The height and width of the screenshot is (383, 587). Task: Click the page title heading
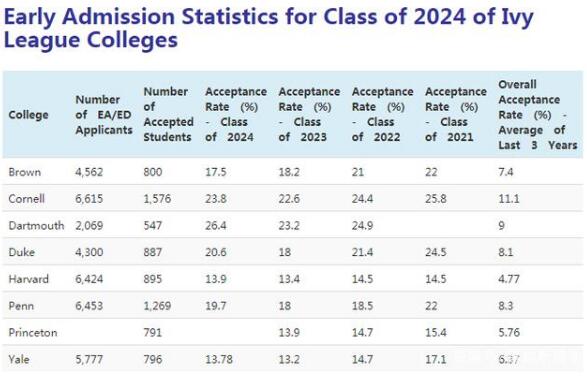point(268,29)
